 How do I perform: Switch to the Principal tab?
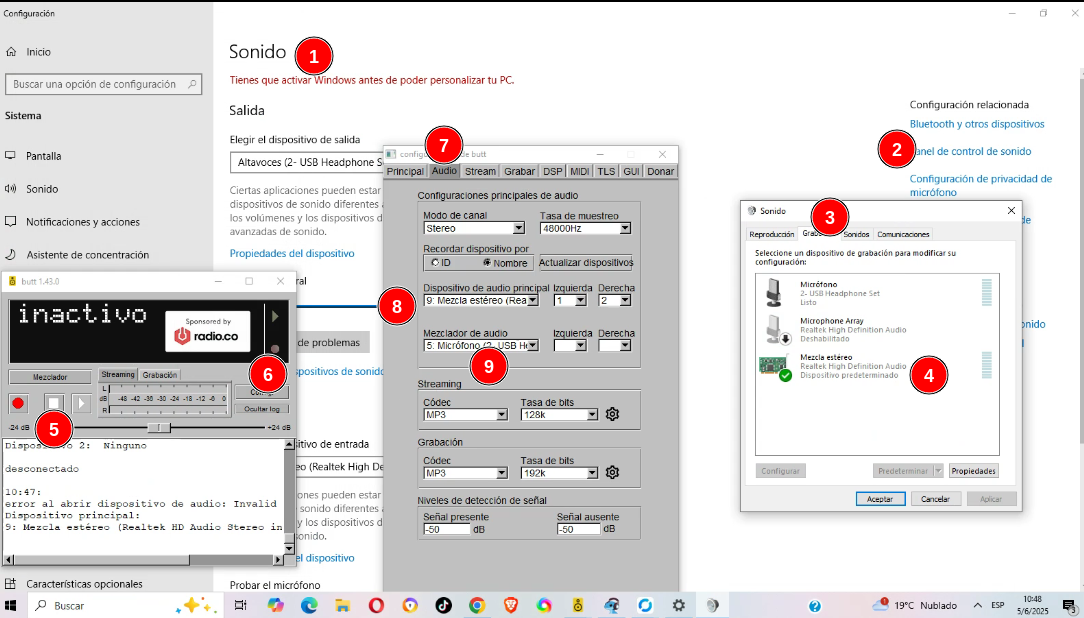tap(405, 171)
